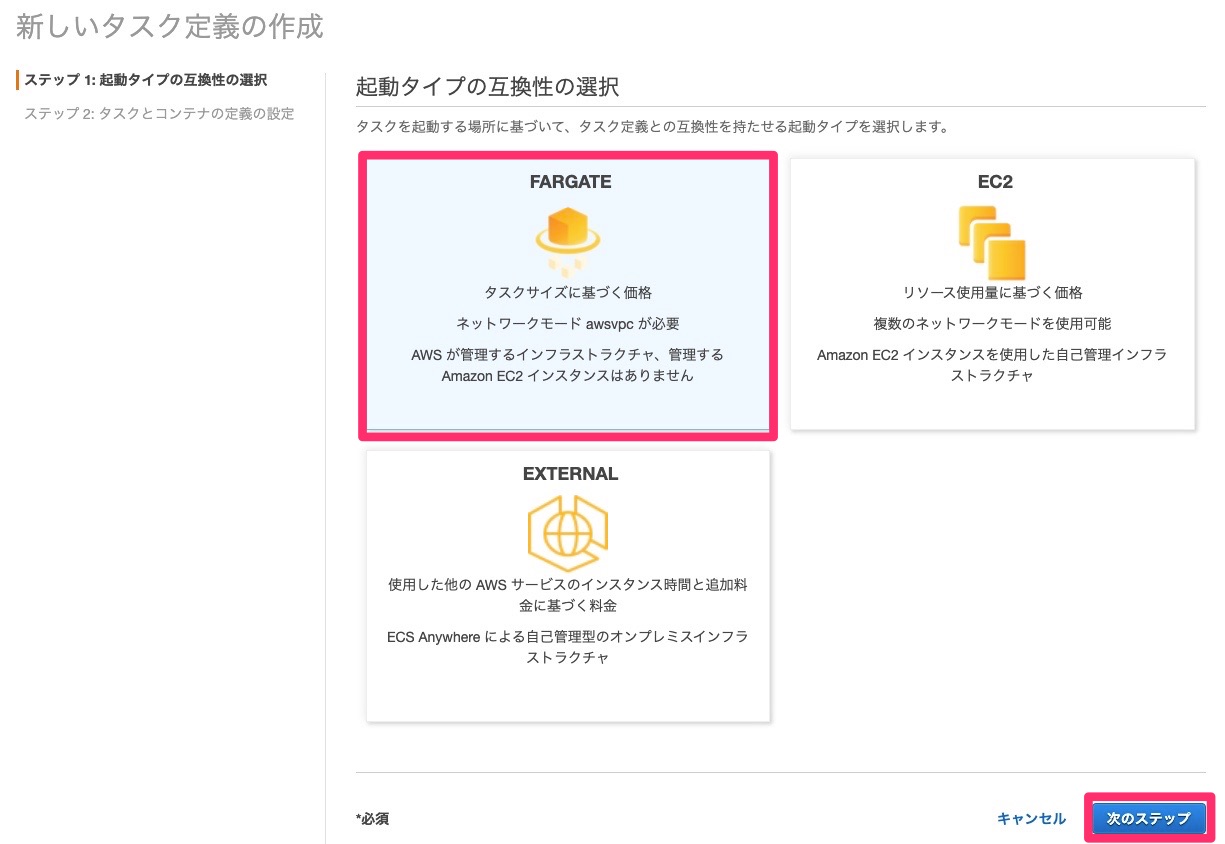Choose FARGATE as the compatible launch type
Image resolution: width=1225 pixels, height=844 pixels.
click(x=568, y=295)
